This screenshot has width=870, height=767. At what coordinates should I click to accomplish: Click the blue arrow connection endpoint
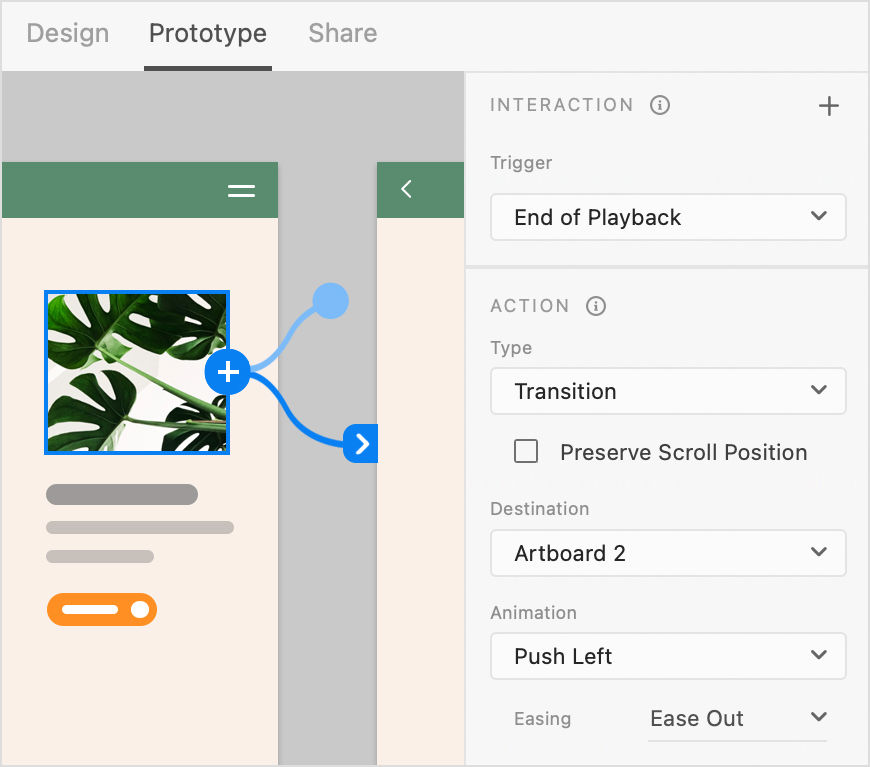(361, 443)
